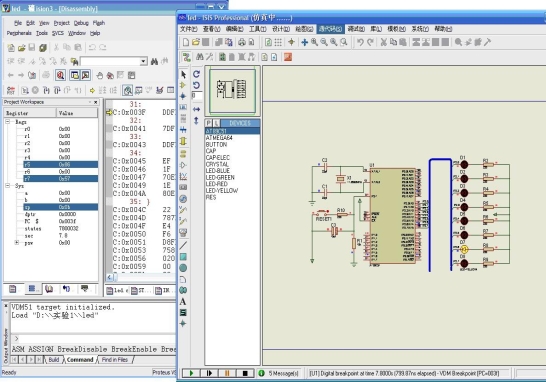The image size is (546, 382).
Task: Open the Keil find combo box dropdown
Action: [143, 61]
